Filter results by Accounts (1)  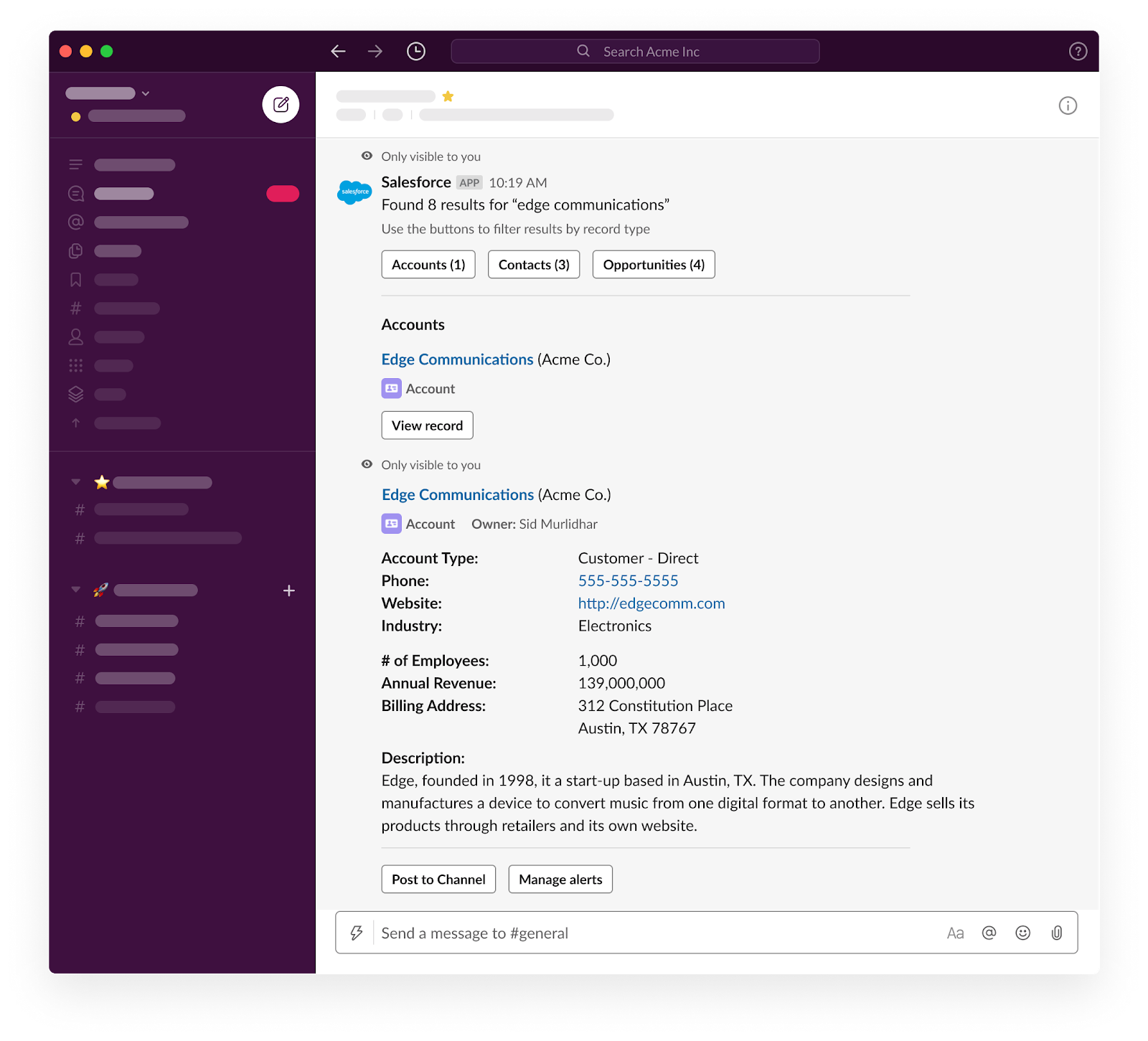click(428, 265)
